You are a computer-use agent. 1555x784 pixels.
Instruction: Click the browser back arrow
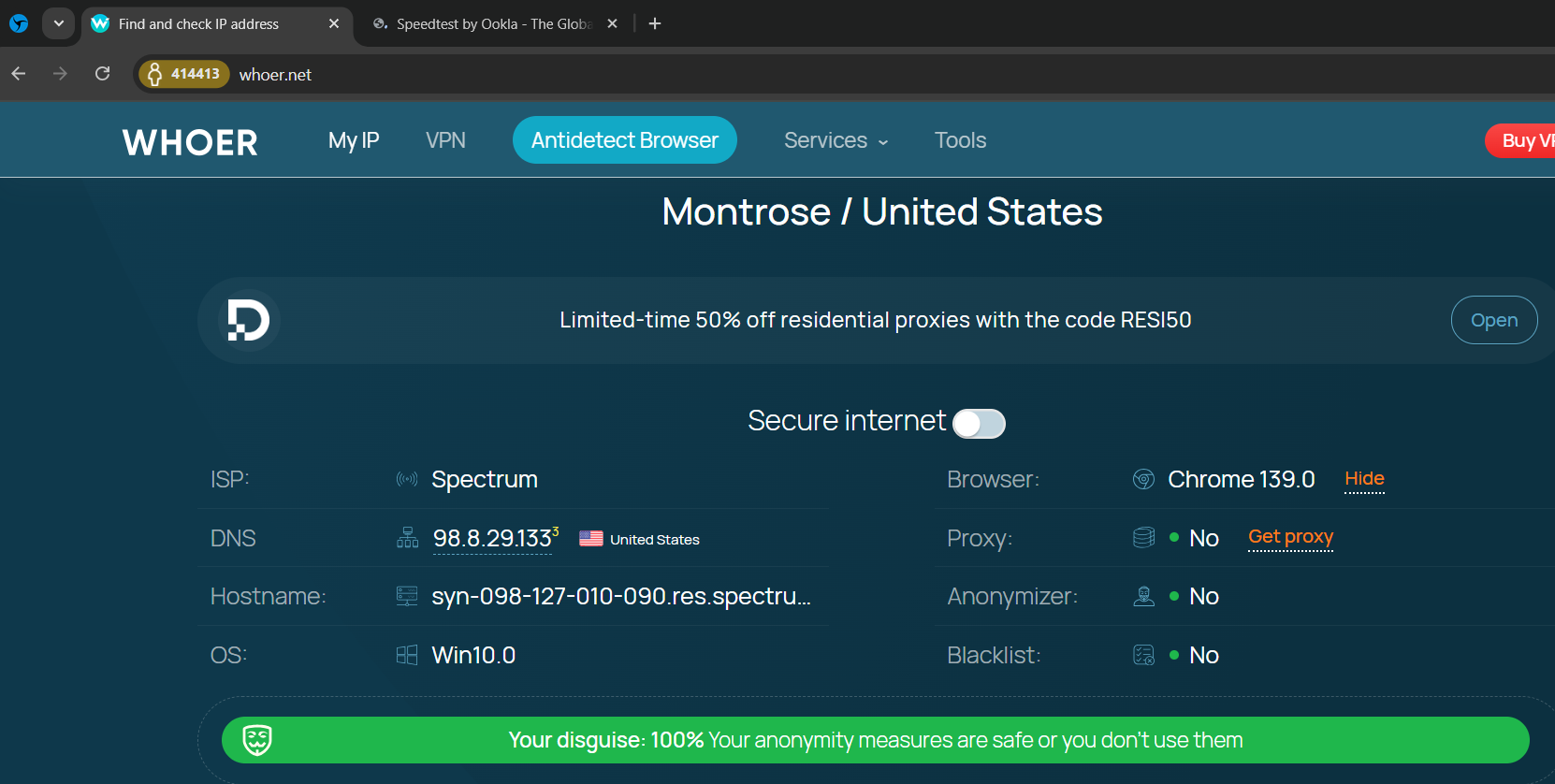pyautogui.click(x=19, y=74)
